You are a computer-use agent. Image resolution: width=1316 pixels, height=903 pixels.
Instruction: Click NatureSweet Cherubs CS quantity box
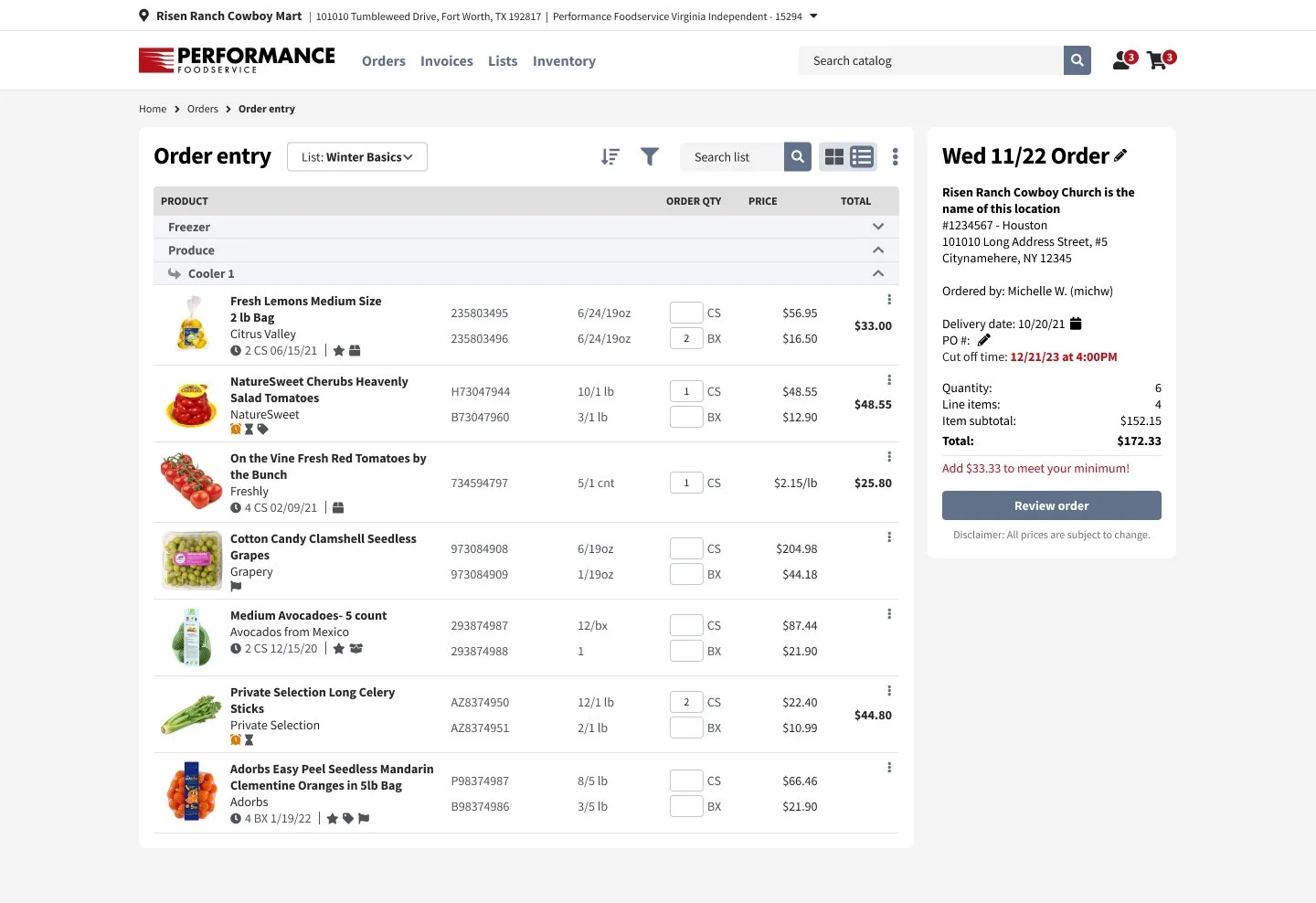(x=686, y=391)
